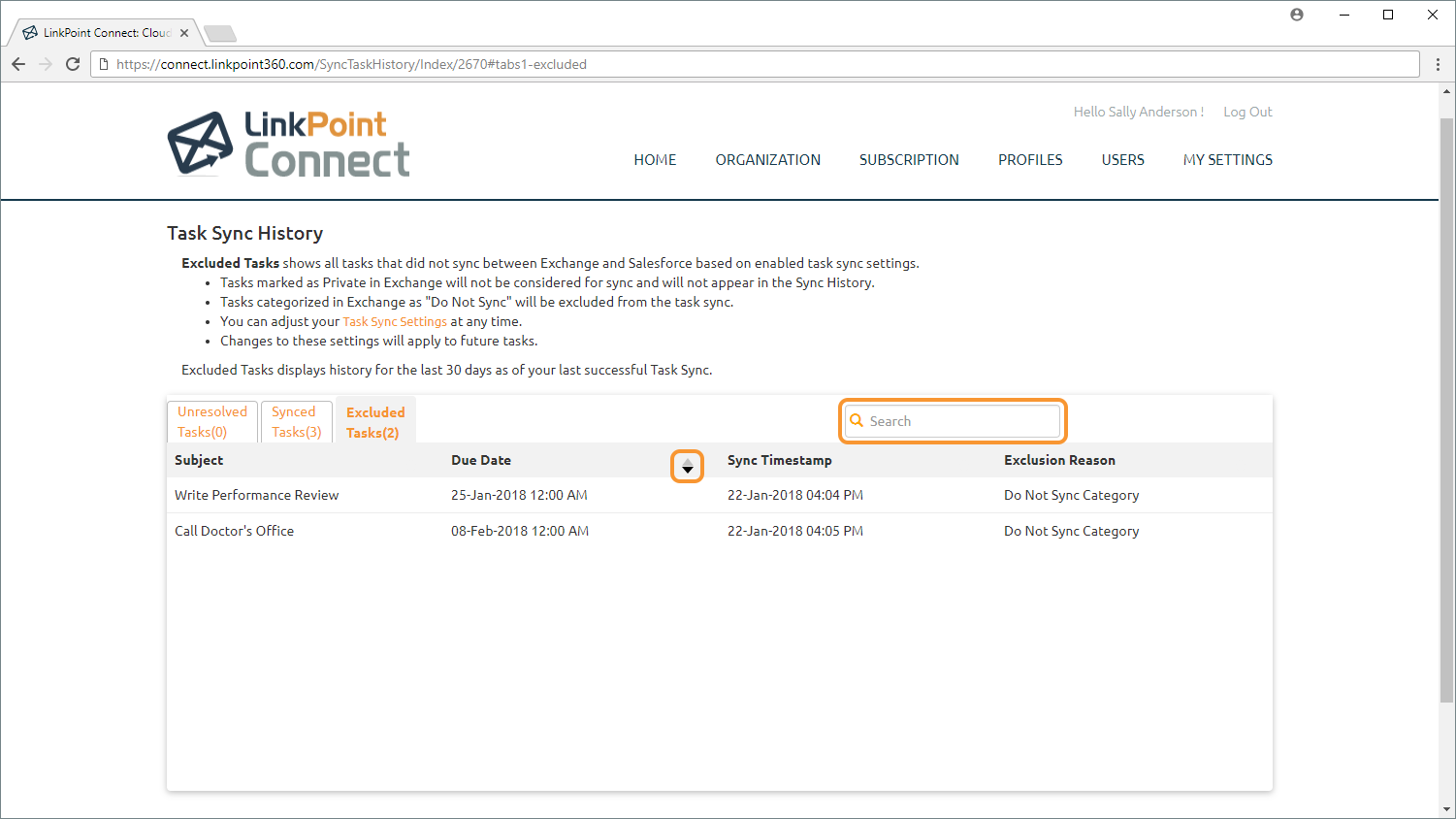The image size is (1456, 819).
Task: Switch to the Synced Tasks(3) tab
Action: click(x=297, y=422)
